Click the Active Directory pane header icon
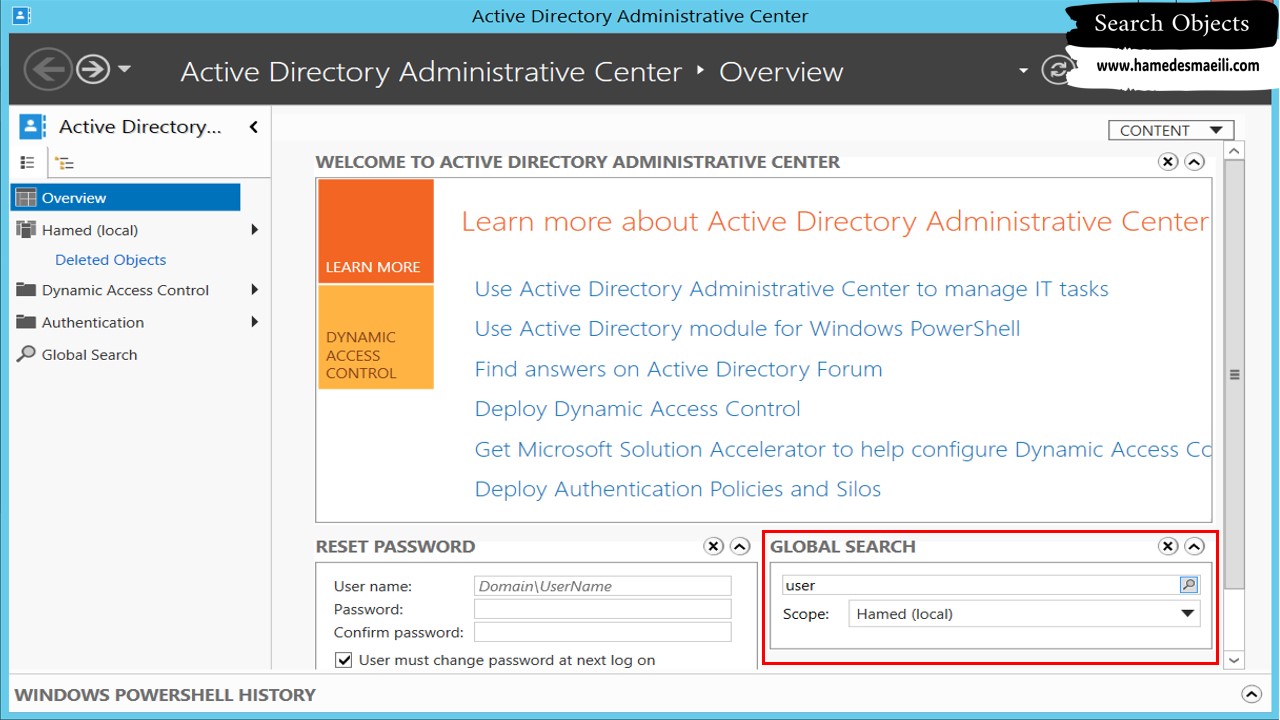1280x720 pixels. [32, 126]
